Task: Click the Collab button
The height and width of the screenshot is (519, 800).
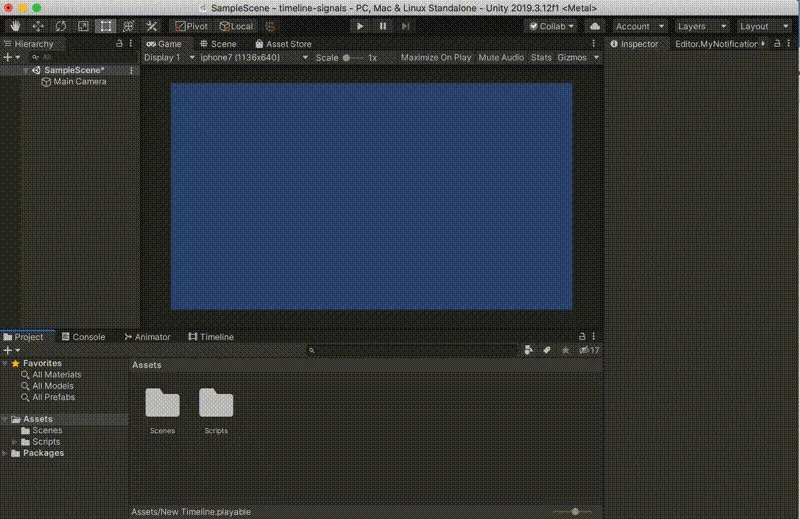Action: tap(552, 26)
